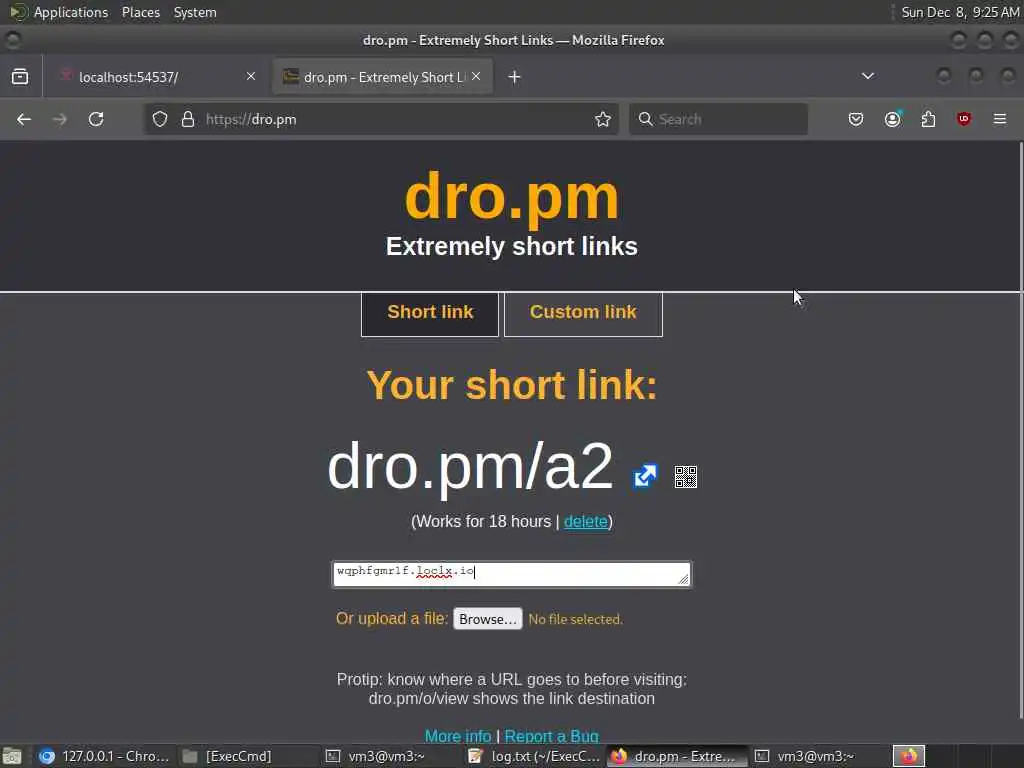Close the localhost:54537 tab
The height and width of the screenshot is (768, 1024).
pyautogui.click(x=251, y=76)
